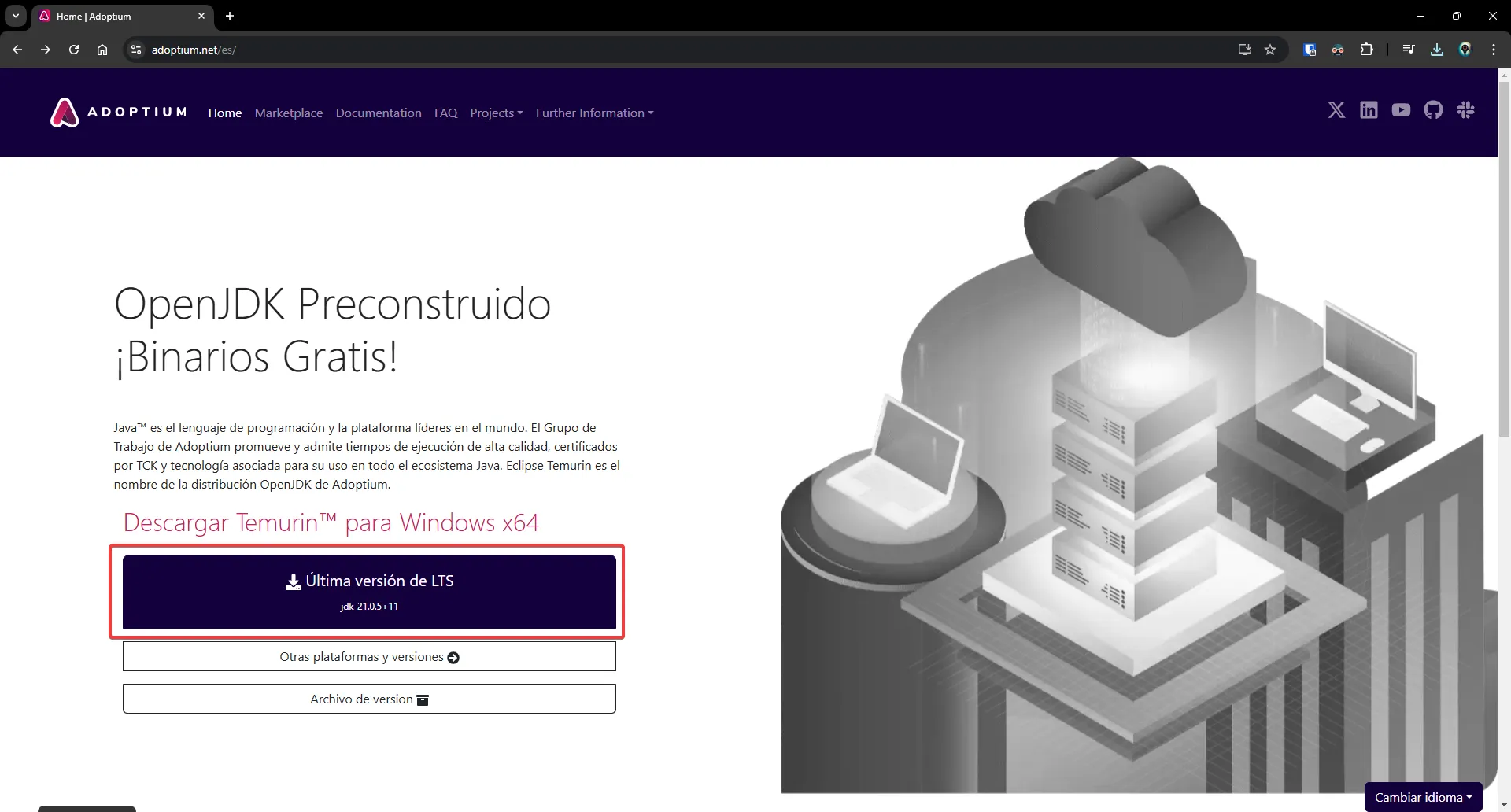1511x812 pixels.
Task: Open Adoptium's LinkedIn page
Action: (x=1369, y=110)
